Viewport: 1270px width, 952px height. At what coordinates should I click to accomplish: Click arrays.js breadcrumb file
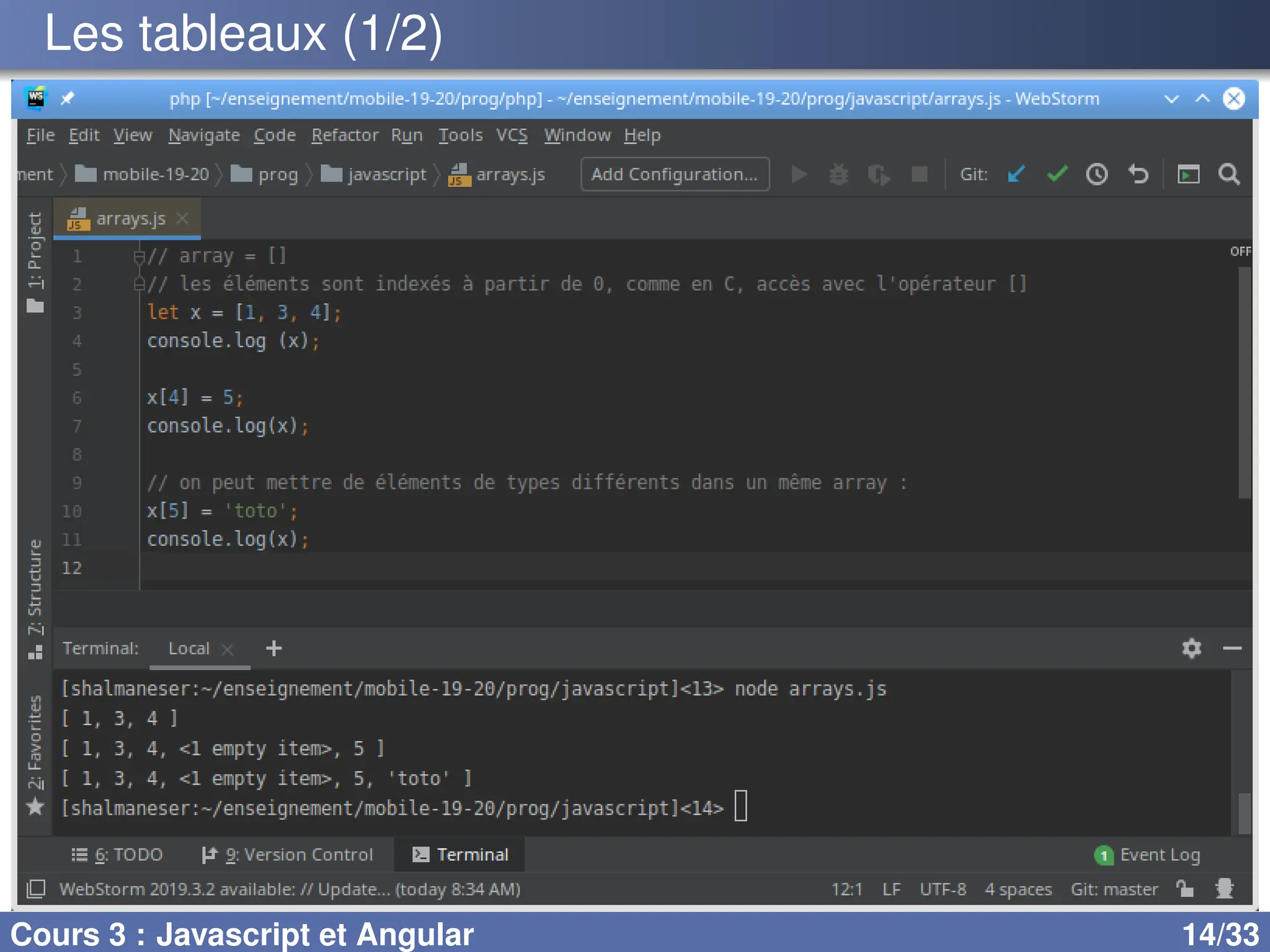497,175
